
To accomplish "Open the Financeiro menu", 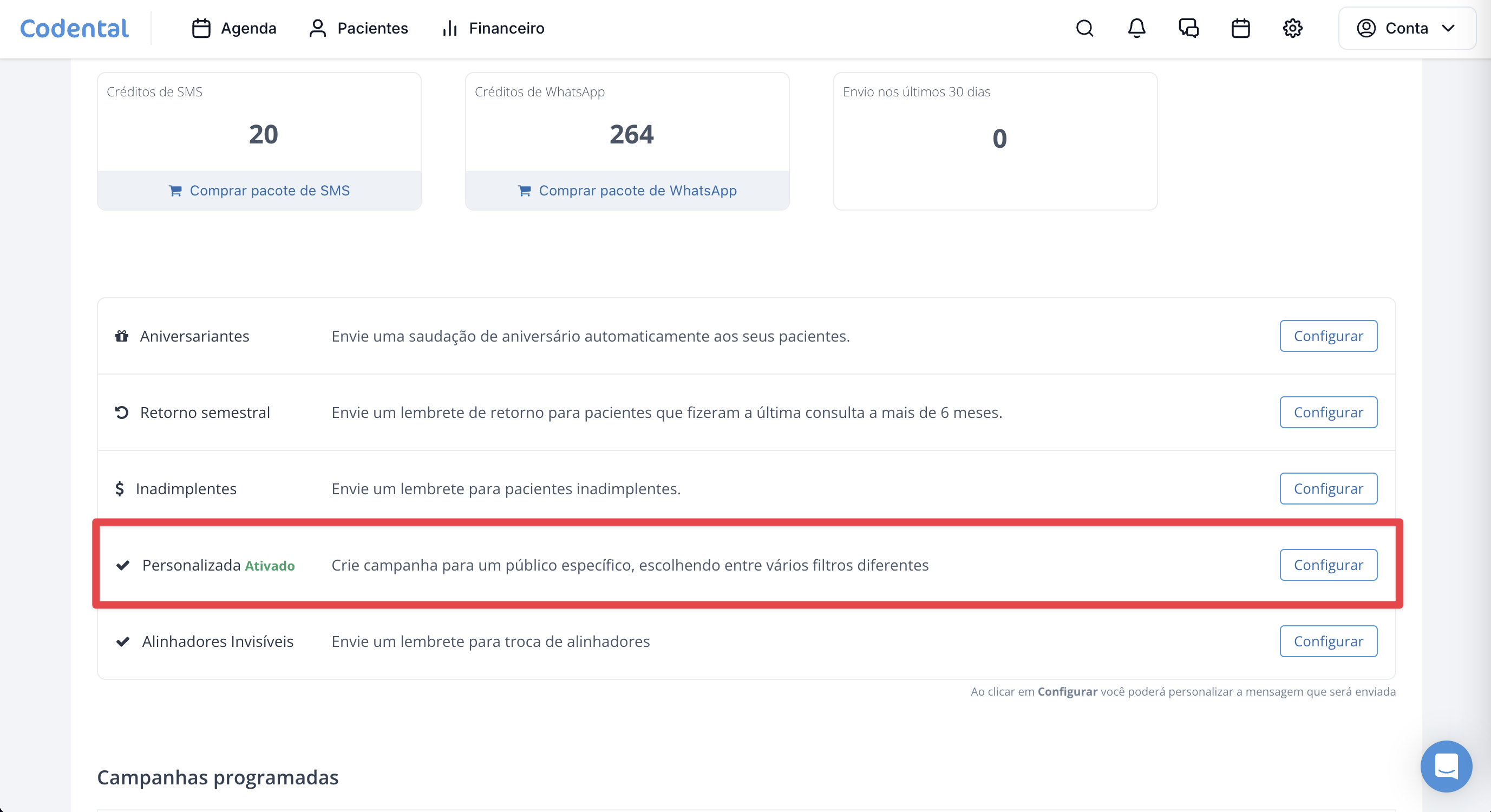I will (x=493, y=28).
